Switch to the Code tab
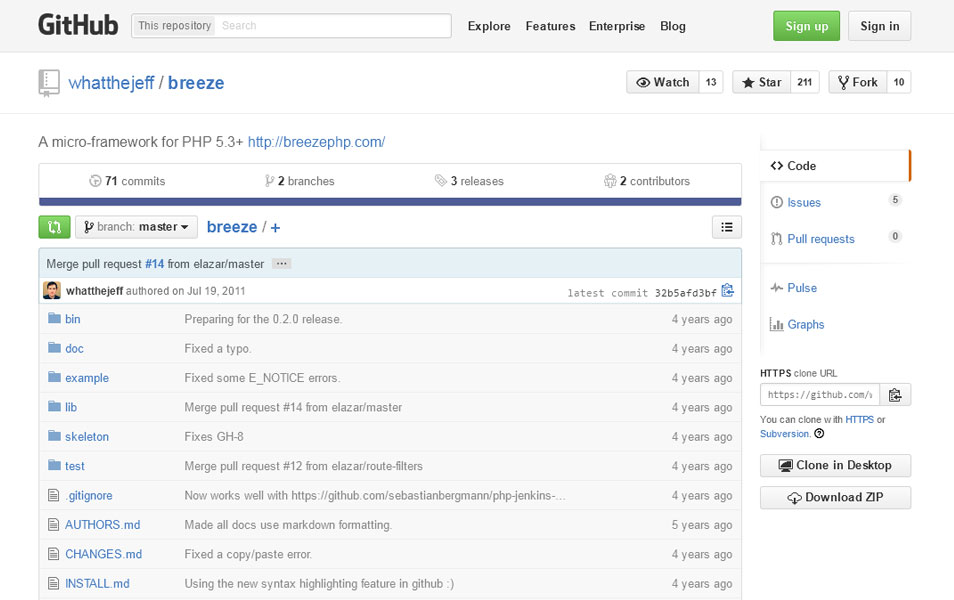 click(835, 166)
